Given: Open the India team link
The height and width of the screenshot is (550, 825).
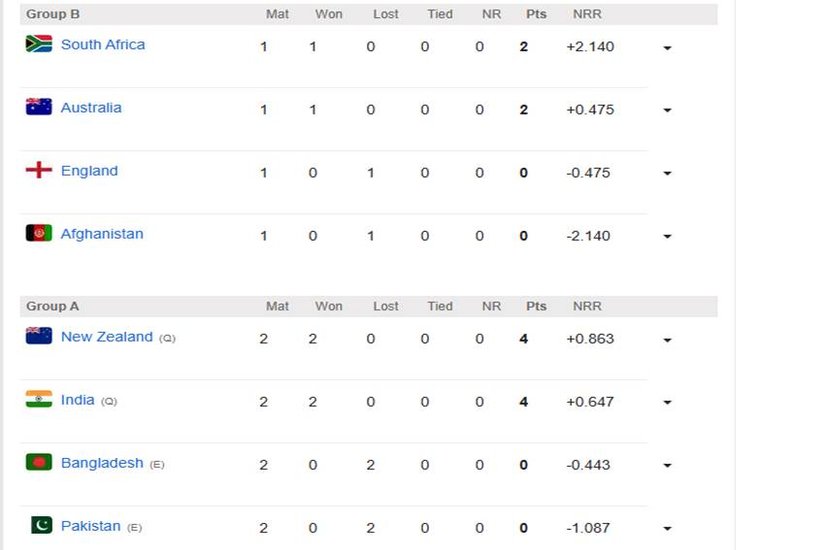Looking at the screenshot, I should (x=78, y=400).
